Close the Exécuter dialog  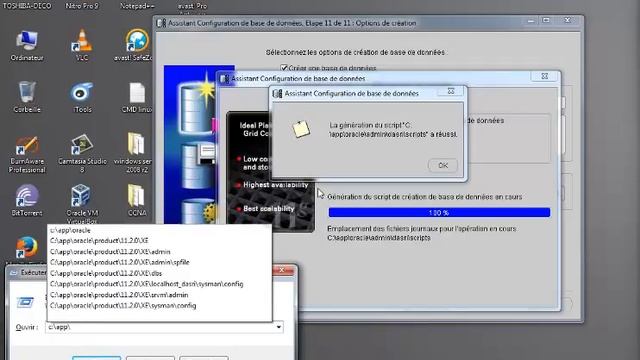click(282, 271)
